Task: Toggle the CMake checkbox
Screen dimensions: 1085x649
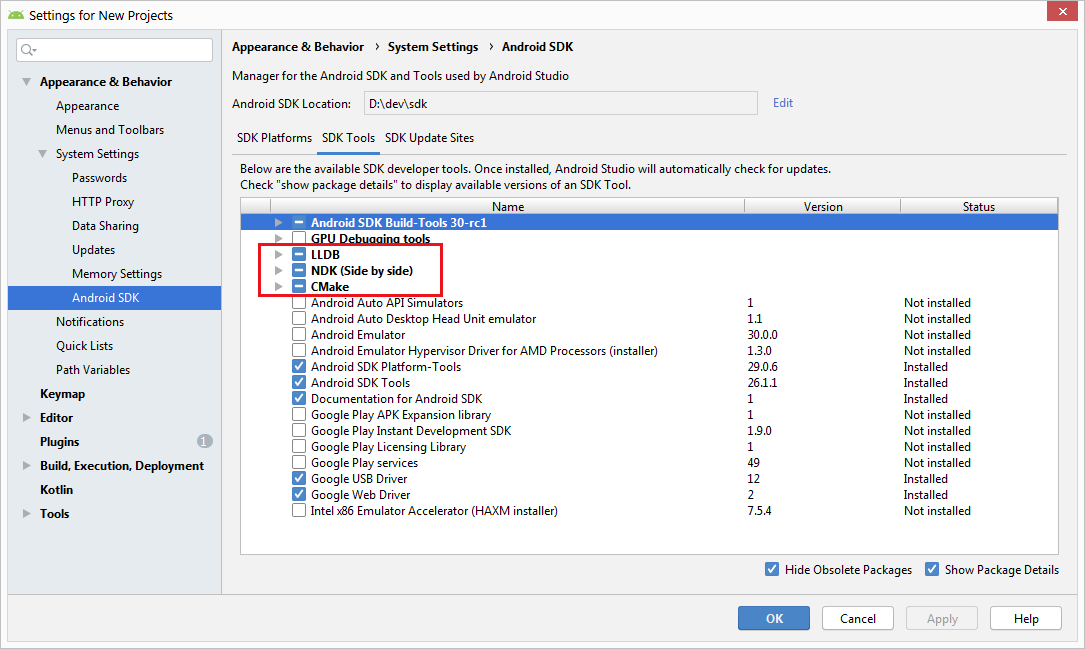Action: click(299, 286)
